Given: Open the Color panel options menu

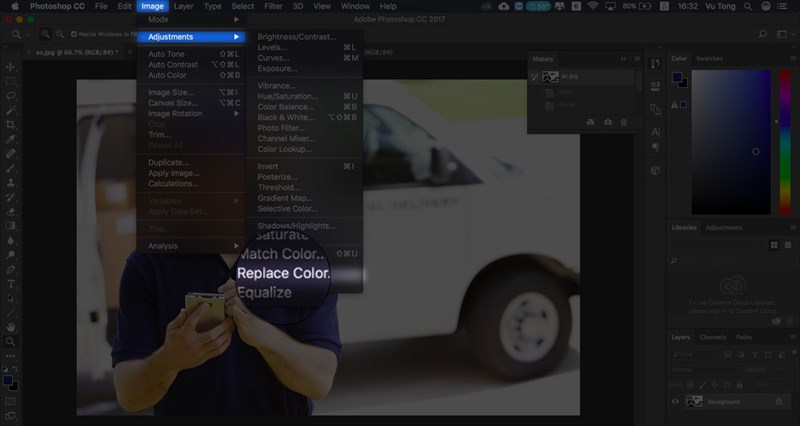Looking at the screenshot, I should [793, 59].
